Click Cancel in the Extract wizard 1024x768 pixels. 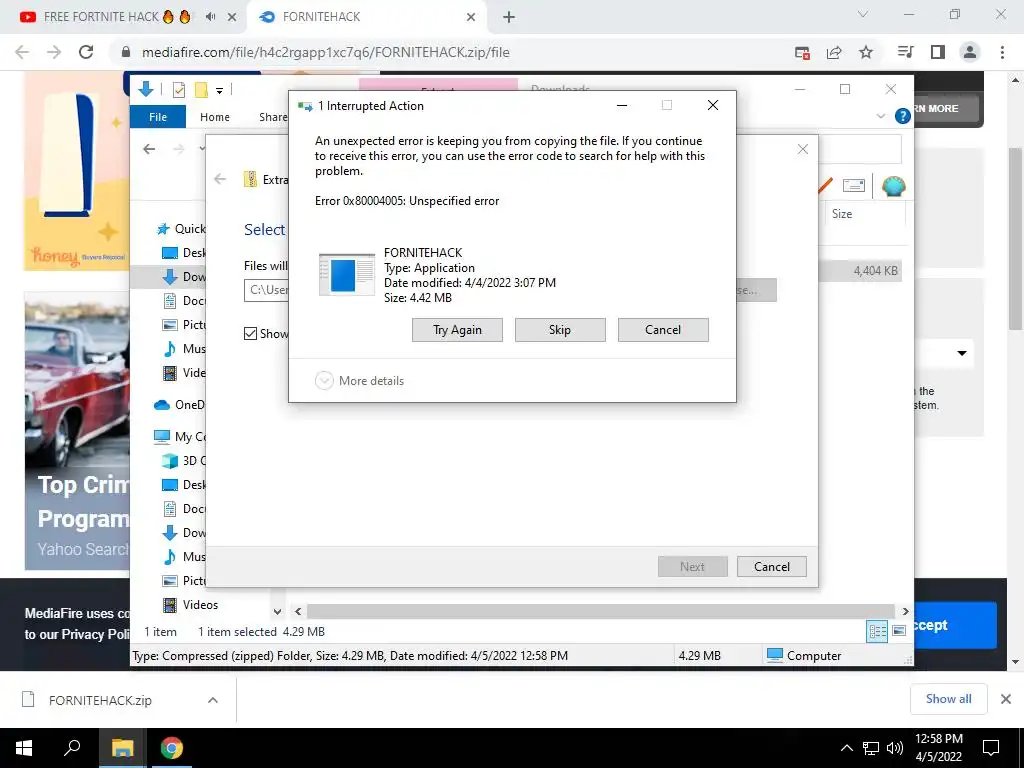tap(771, 566)
